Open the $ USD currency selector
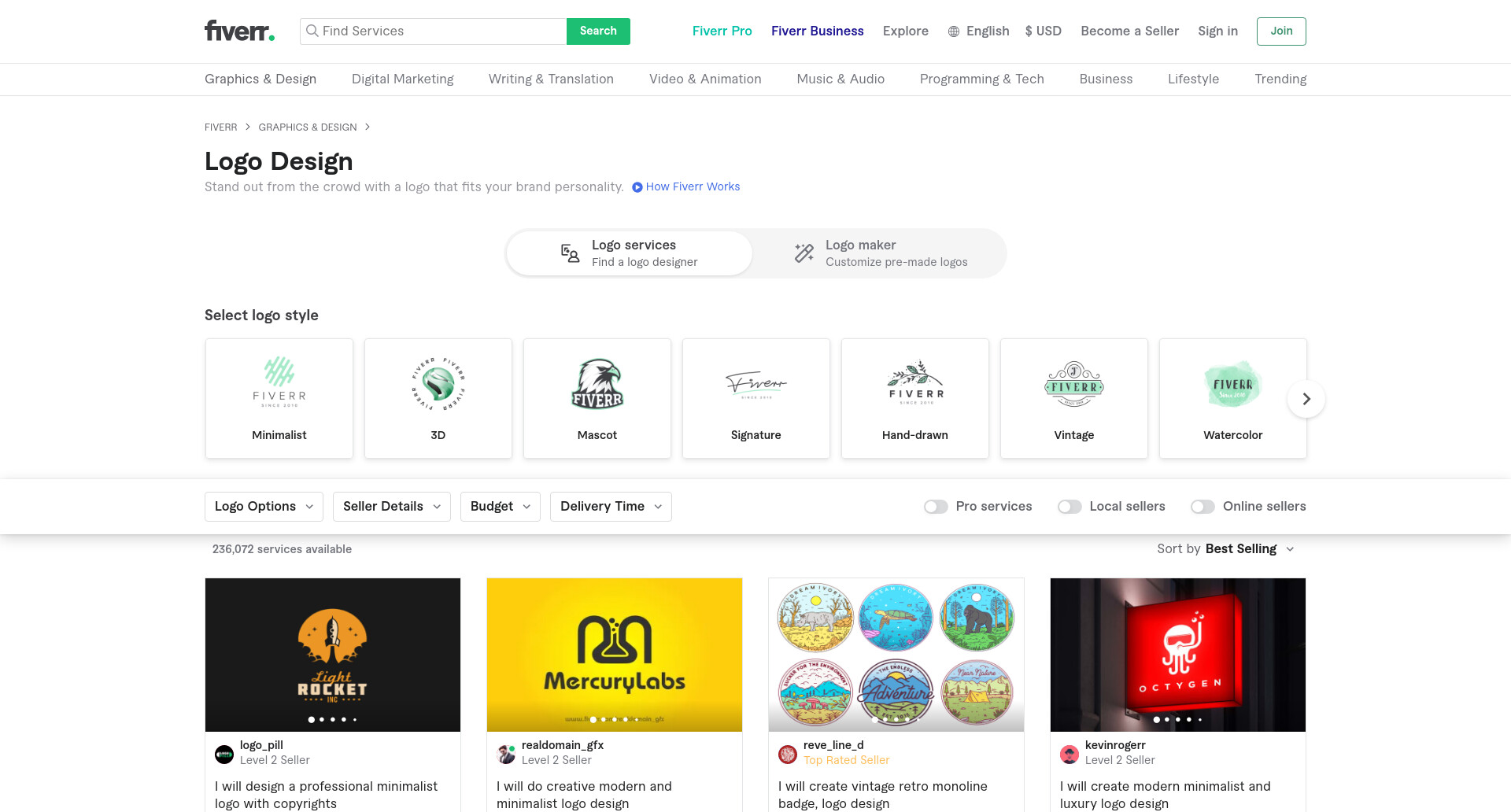Viewport: 1511px width, 812px height. [x=1044, y=31]
